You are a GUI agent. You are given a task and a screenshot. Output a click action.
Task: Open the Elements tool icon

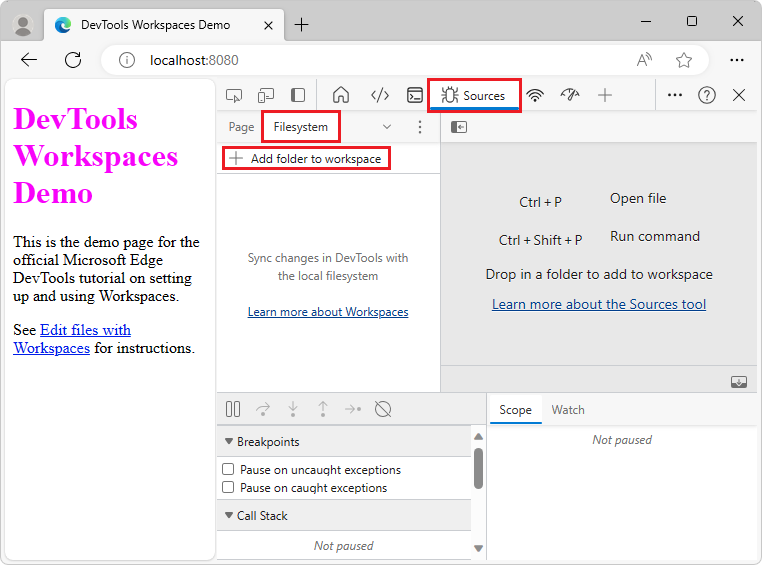[x=380, y=95]
